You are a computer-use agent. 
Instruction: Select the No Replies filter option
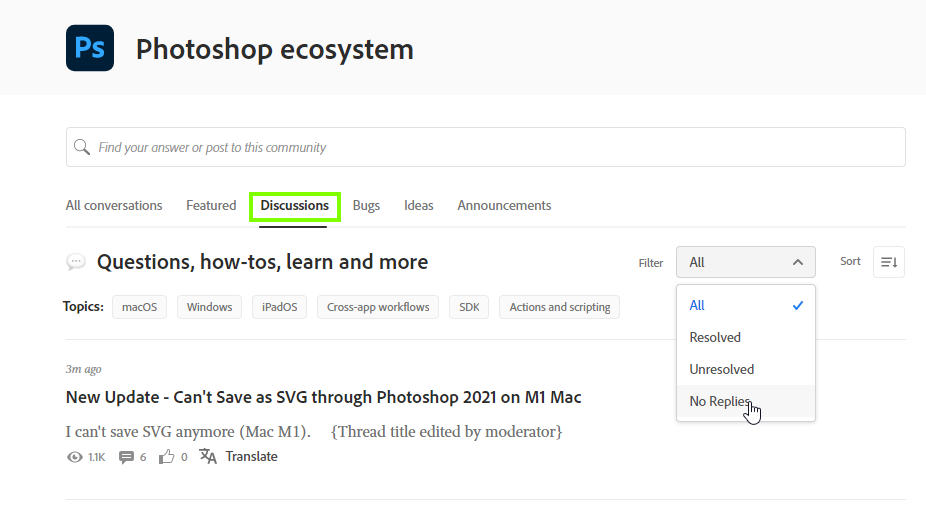(719, 401)
